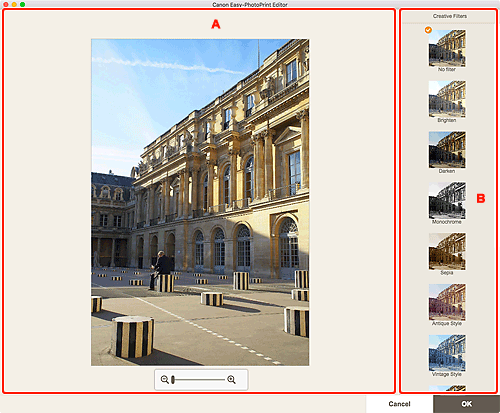Choose the Monochrome filter thumbnail
Viewport: 500px width, 413px height.
(447, 201)
